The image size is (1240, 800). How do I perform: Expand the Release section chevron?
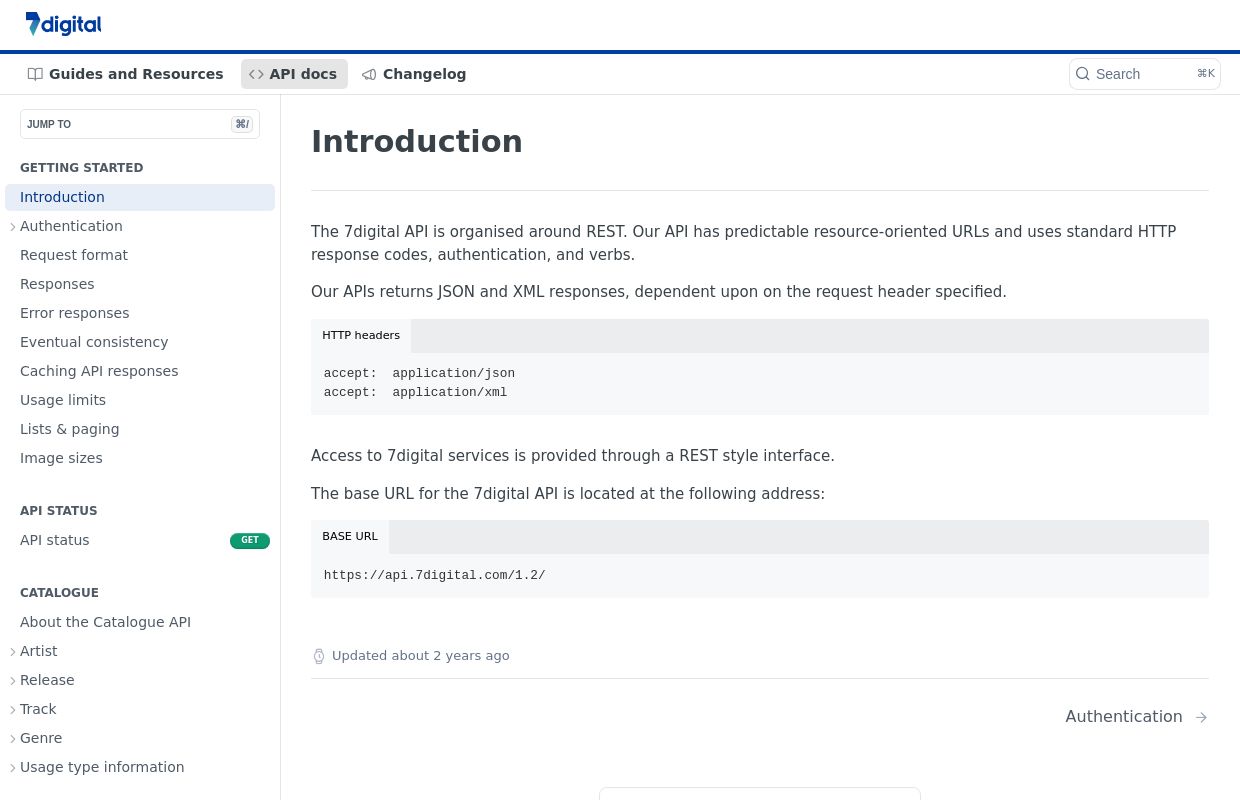[13, 681]
